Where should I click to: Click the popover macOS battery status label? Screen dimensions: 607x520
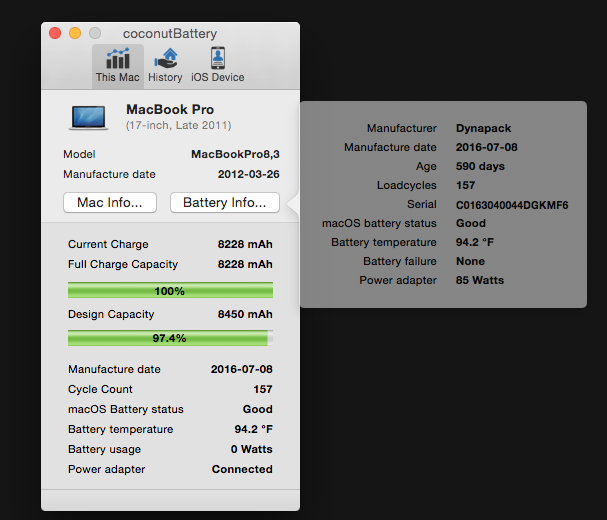point(379,223)
